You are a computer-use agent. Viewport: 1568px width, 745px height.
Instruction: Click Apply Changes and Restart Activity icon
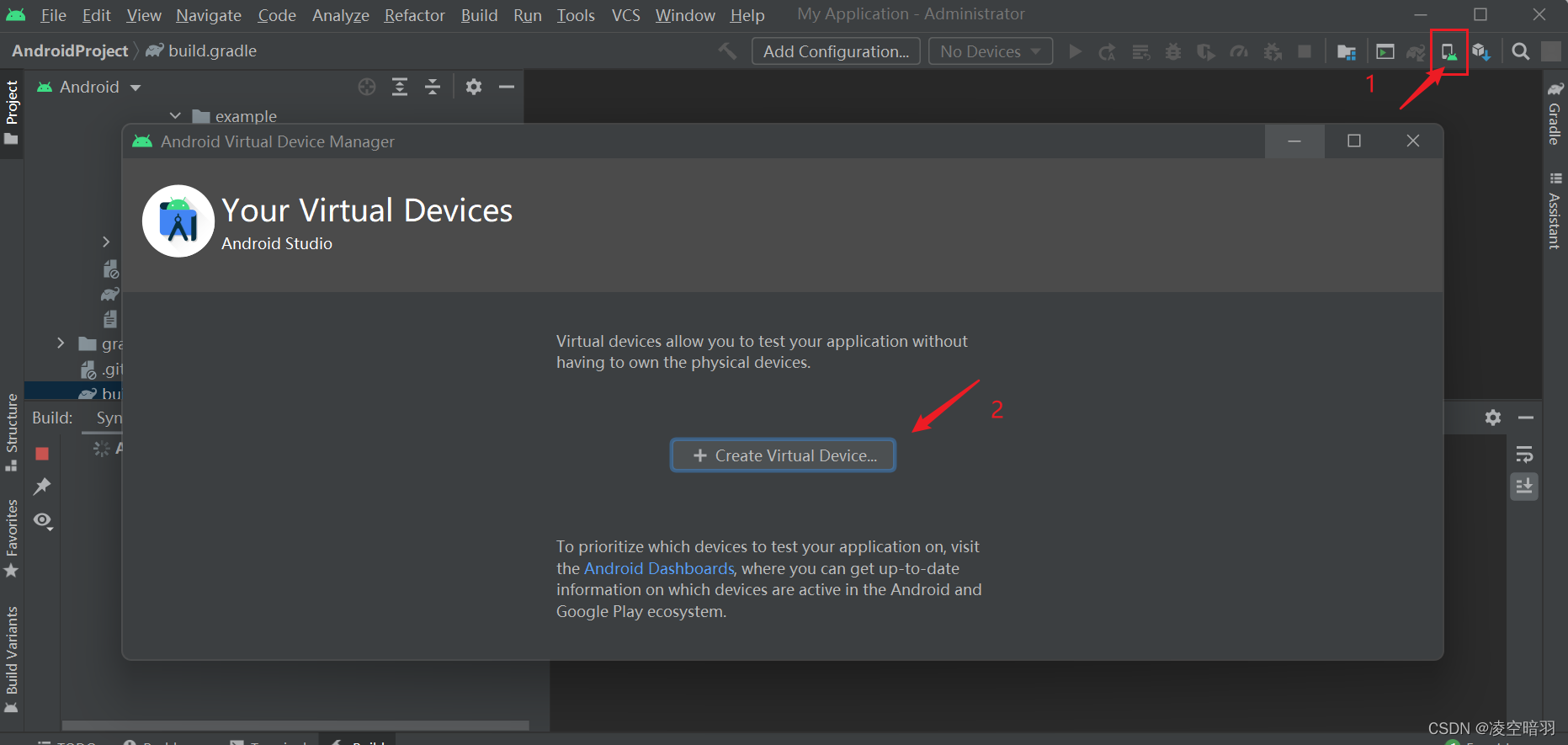(1108, 51)
